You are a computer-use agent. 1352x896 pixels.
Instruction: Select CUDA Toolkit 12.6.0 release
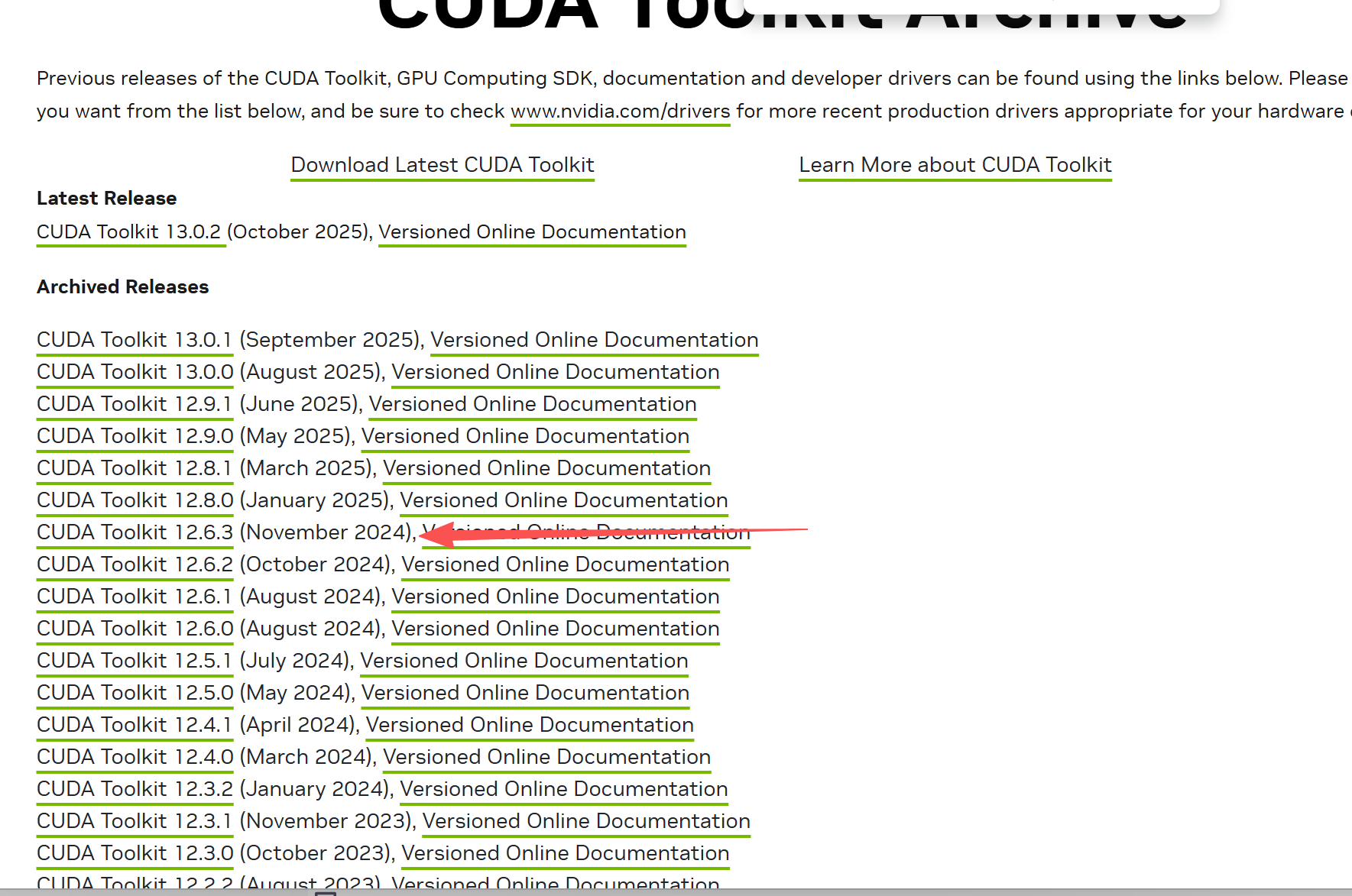[135, 629]
